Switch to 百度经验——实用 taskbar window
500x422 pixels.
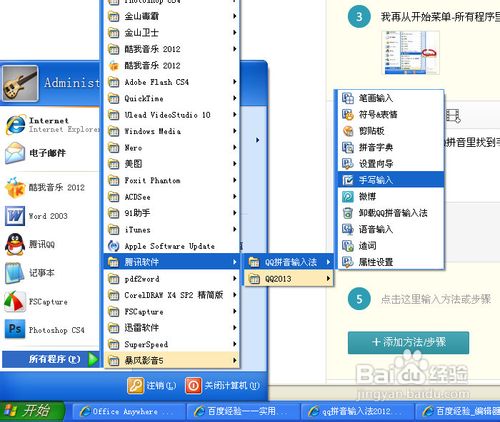click(243, 412)
